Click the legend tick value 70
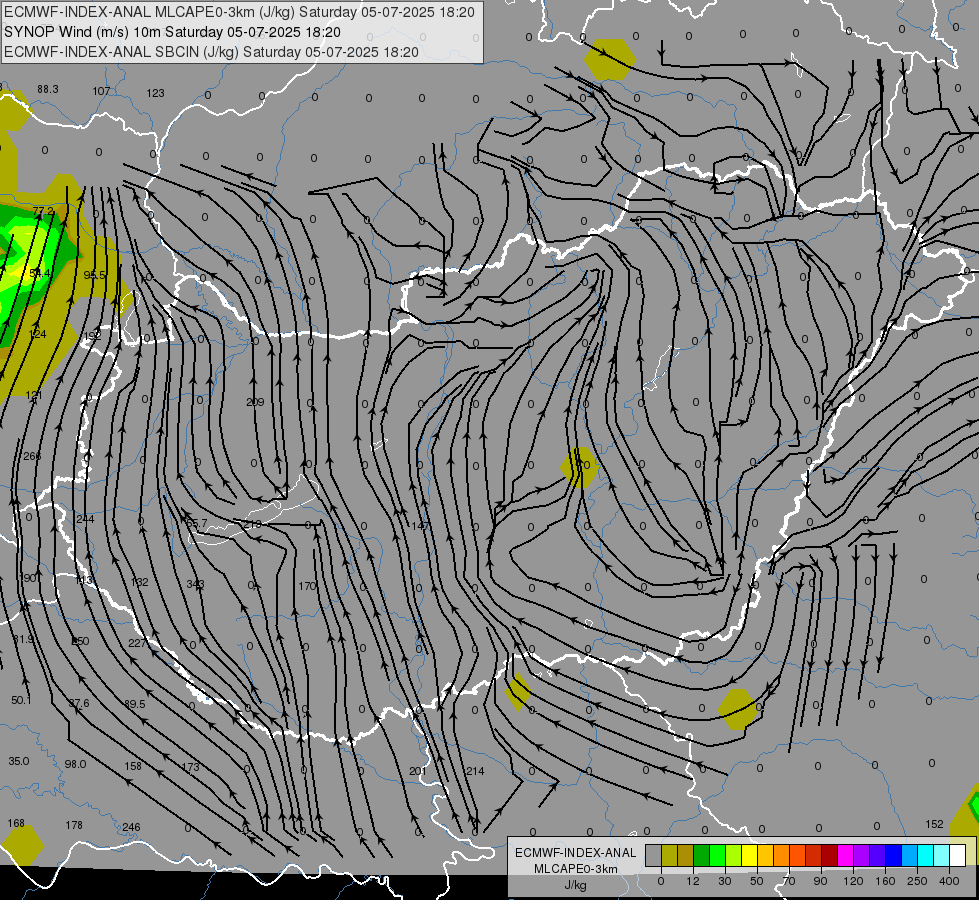 click(789, 881)
